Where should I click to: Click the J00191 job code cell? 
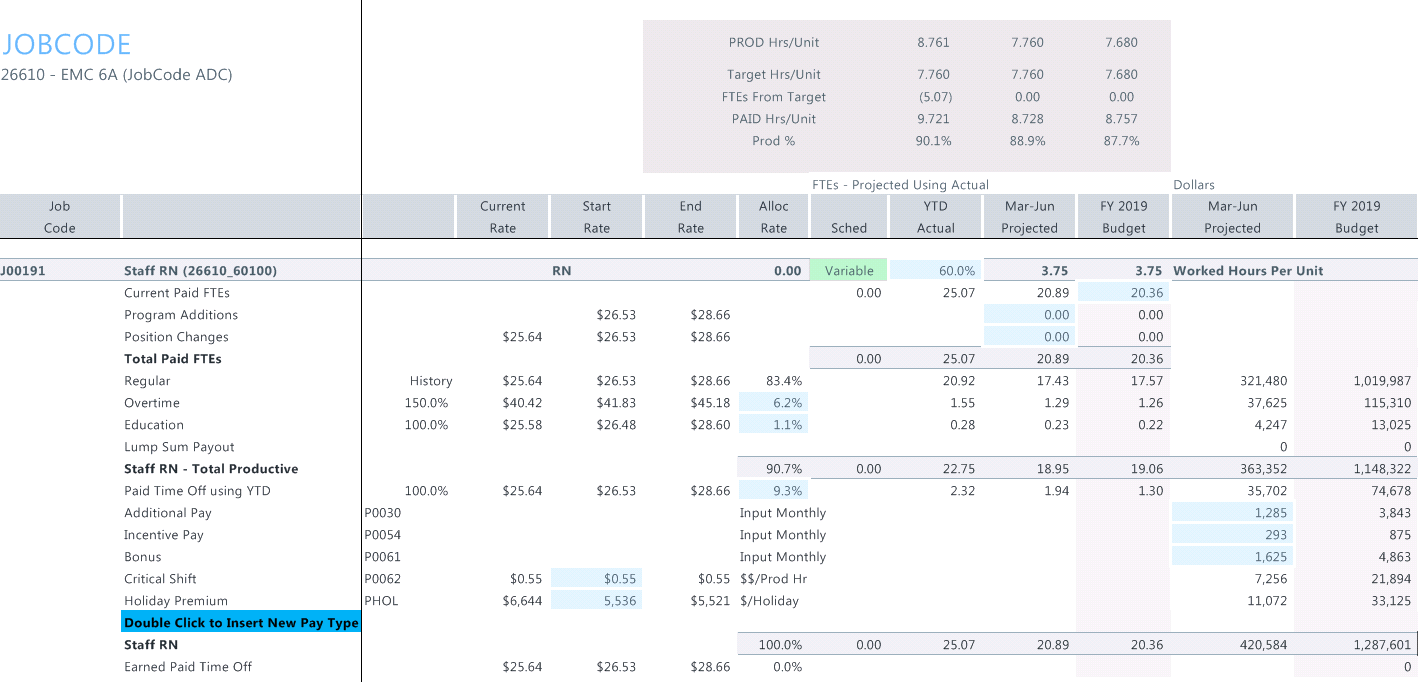(x=24, y=270)
